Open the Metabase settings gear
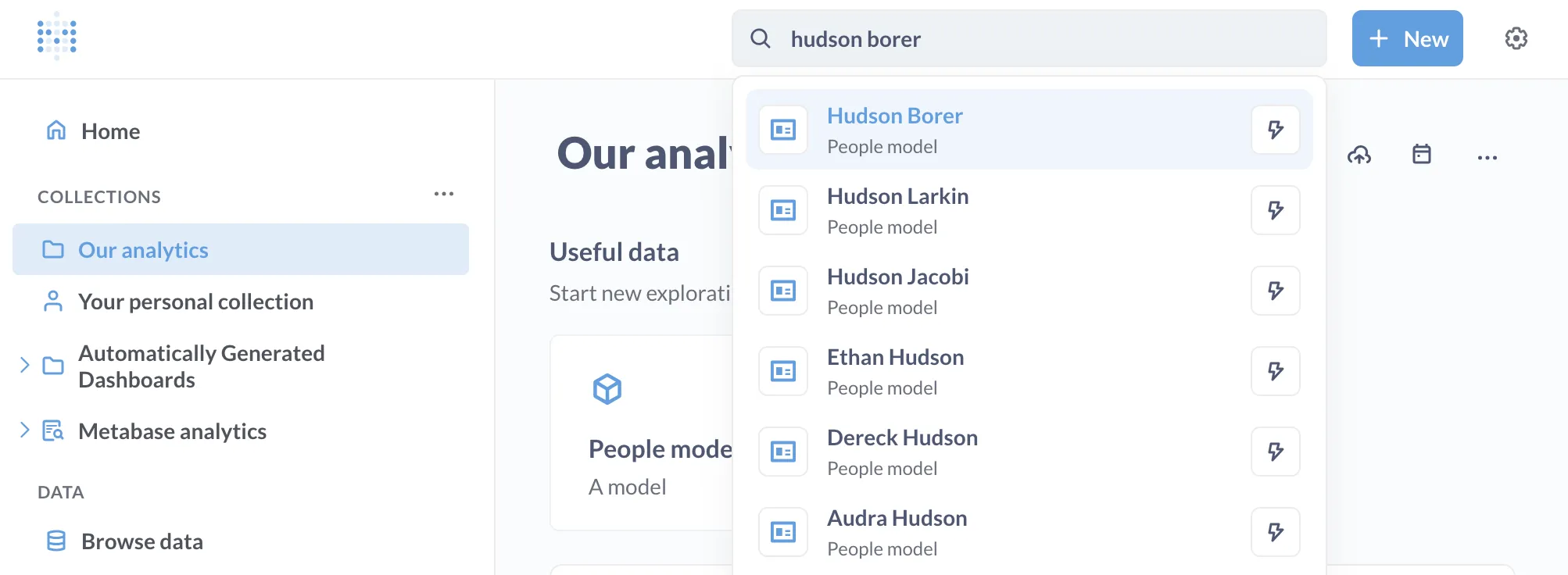 [x=1516, y=38]
